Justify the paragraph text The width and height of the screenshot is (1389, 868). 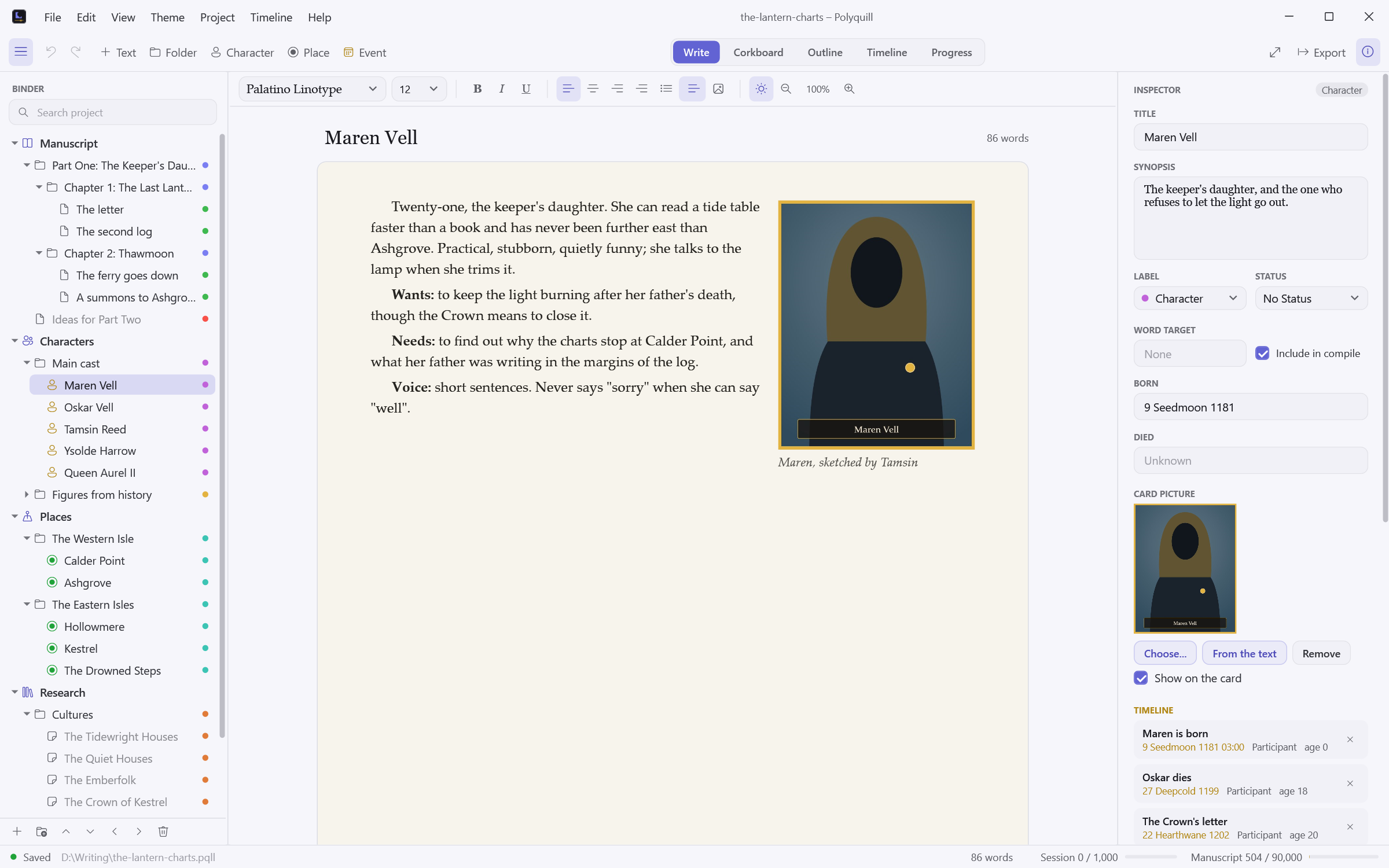[641, 89]
